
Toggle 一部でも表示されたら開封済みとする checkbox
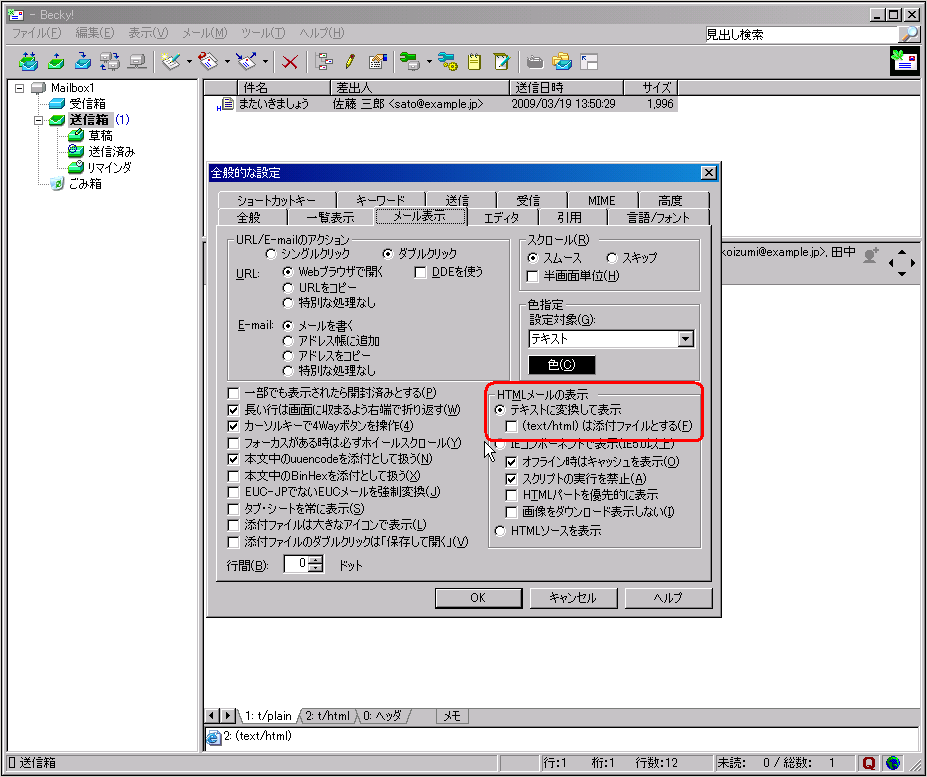[234, 393]
